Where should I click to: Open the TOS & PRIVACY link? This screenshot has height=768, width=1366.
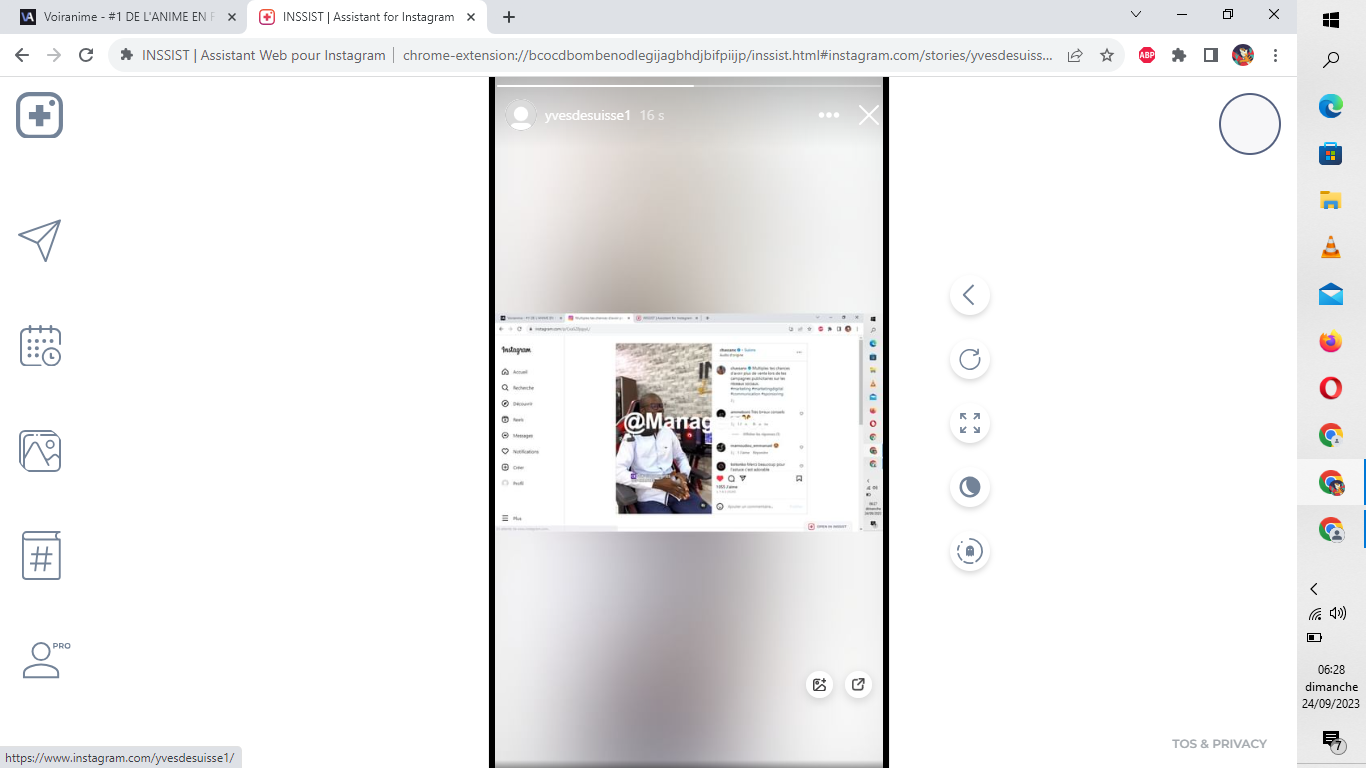(x=1219, y=743)
